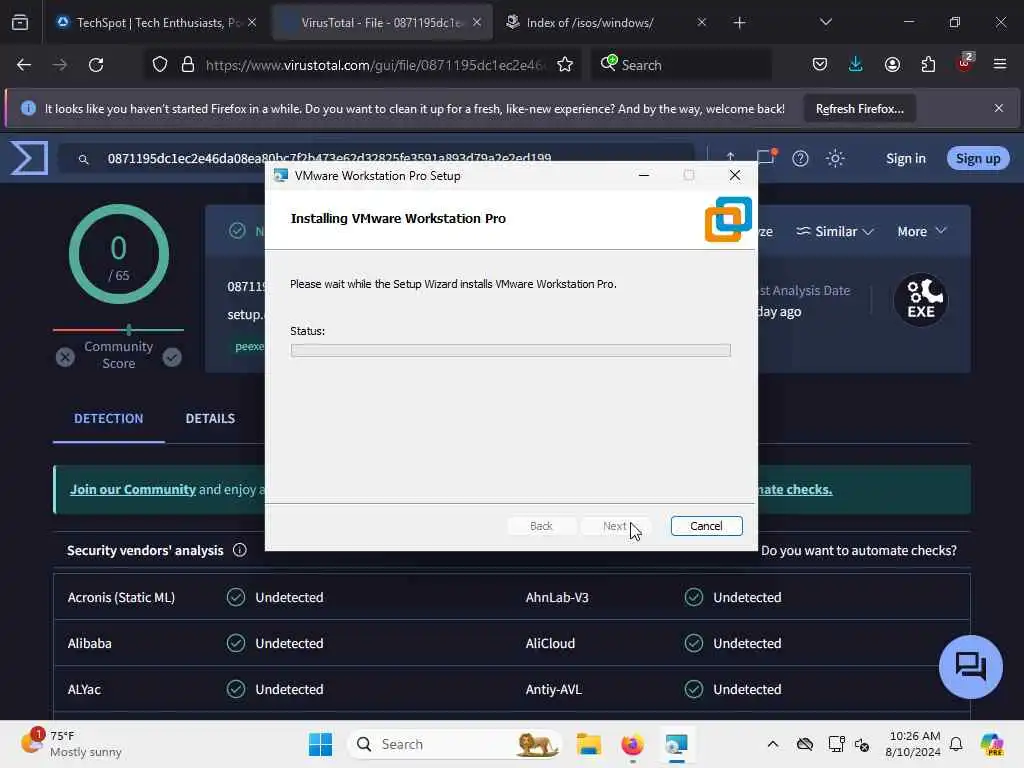
Task: Click the Antiy-AVL vendor name
Action: point(553,690)
